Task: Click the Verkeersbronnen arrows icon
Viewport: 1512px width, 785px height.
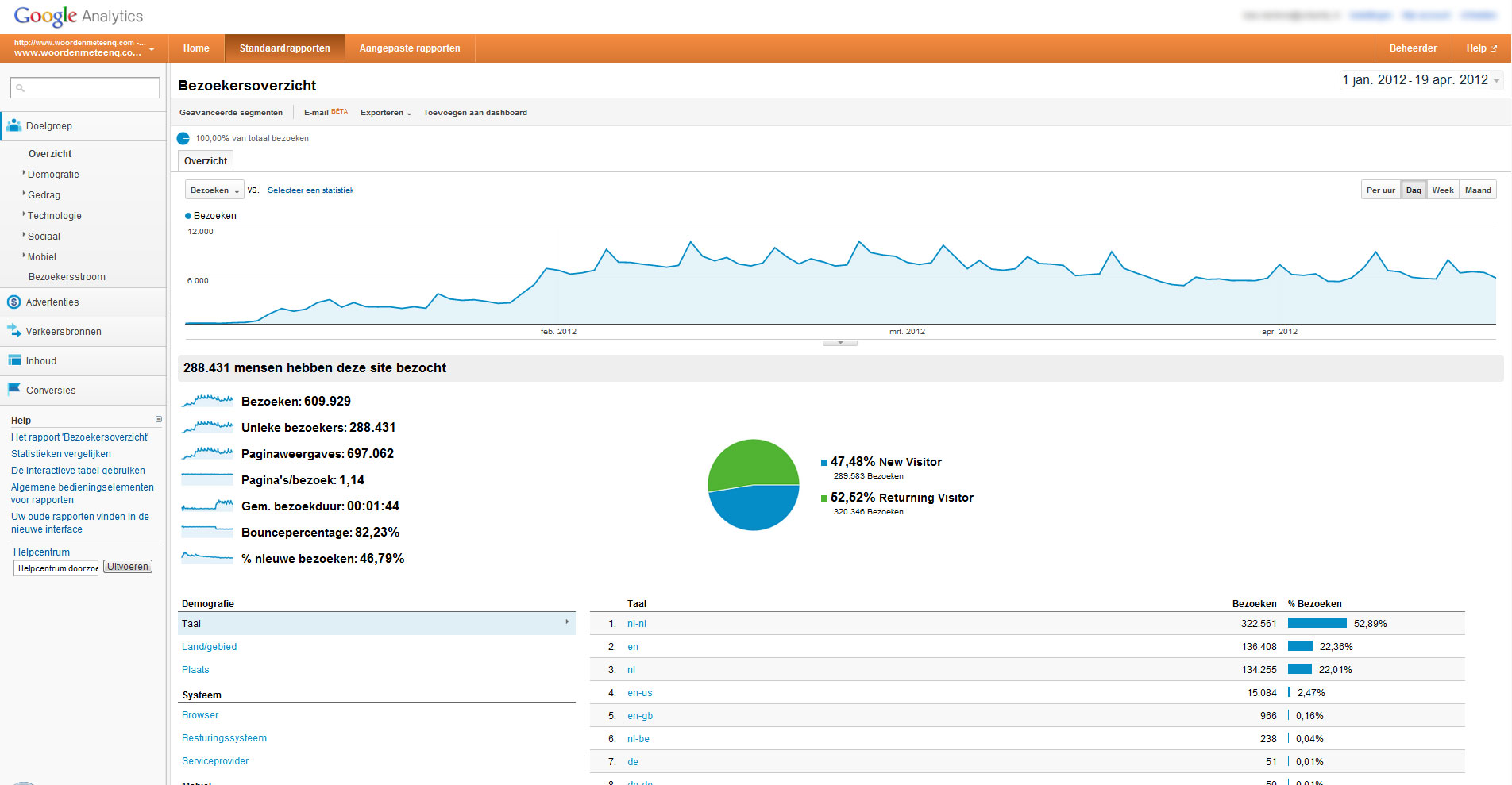Action: click(x=13, y=331)
